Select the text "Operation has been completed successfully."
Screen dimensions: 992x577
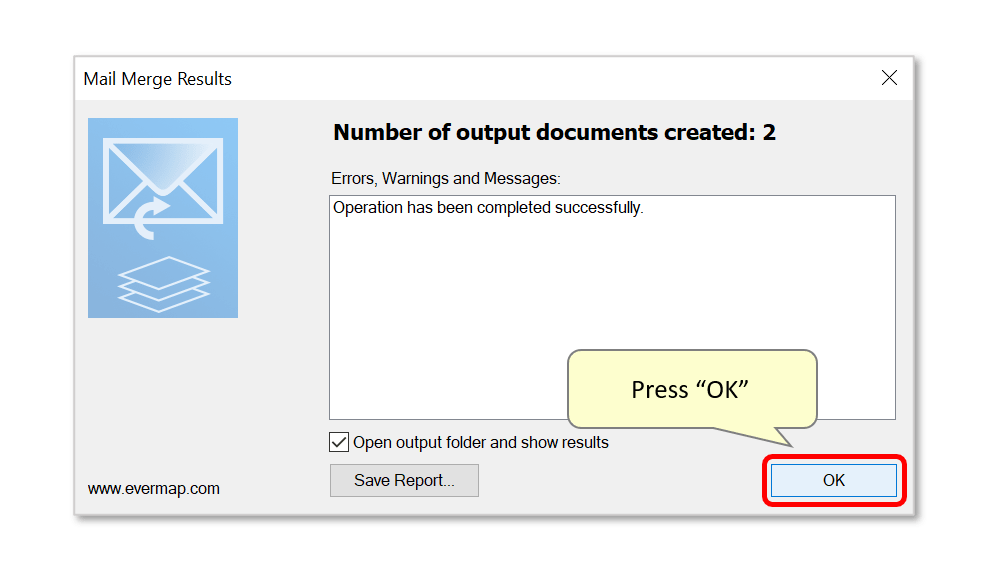[x=488, y=208]
